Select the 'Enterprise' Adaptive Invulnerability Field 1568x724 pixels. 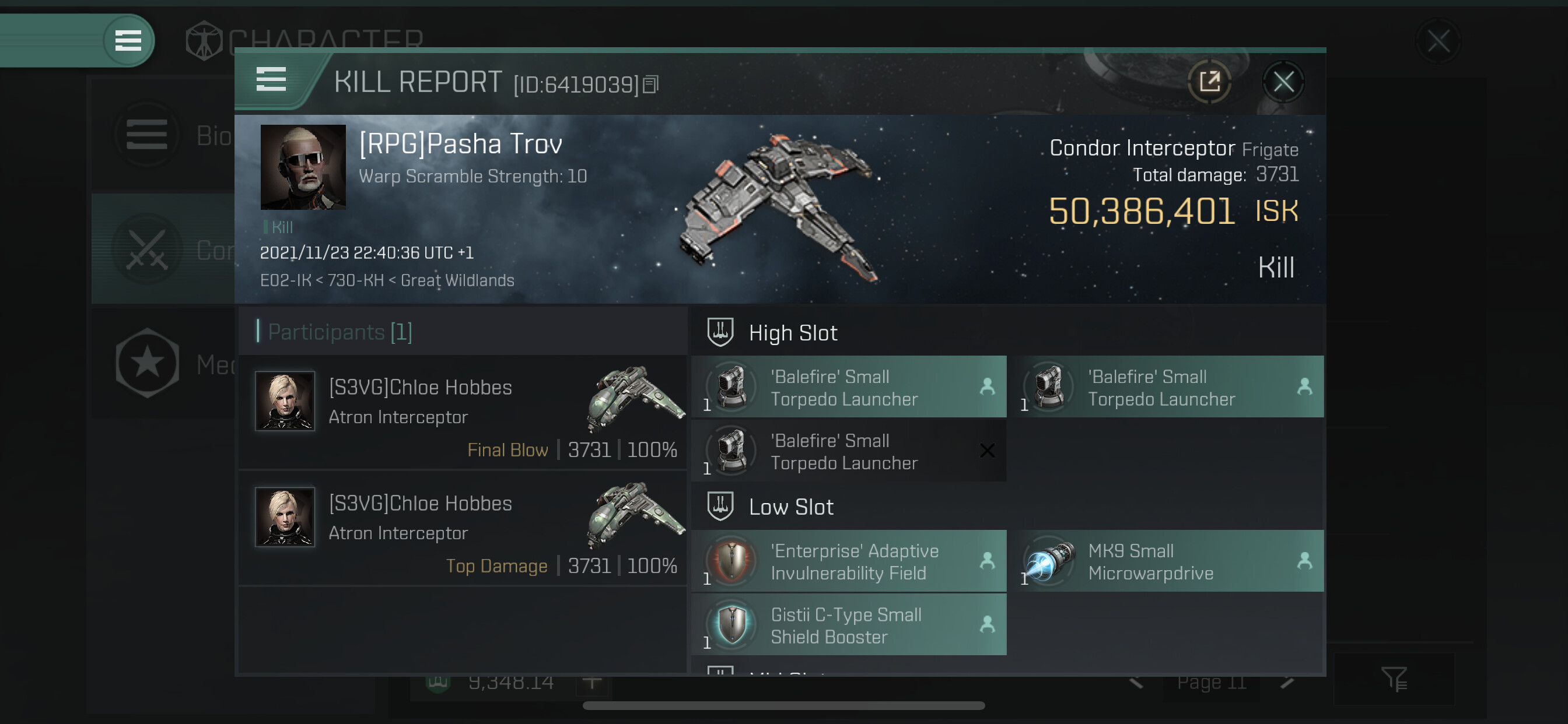pos(849,561)
